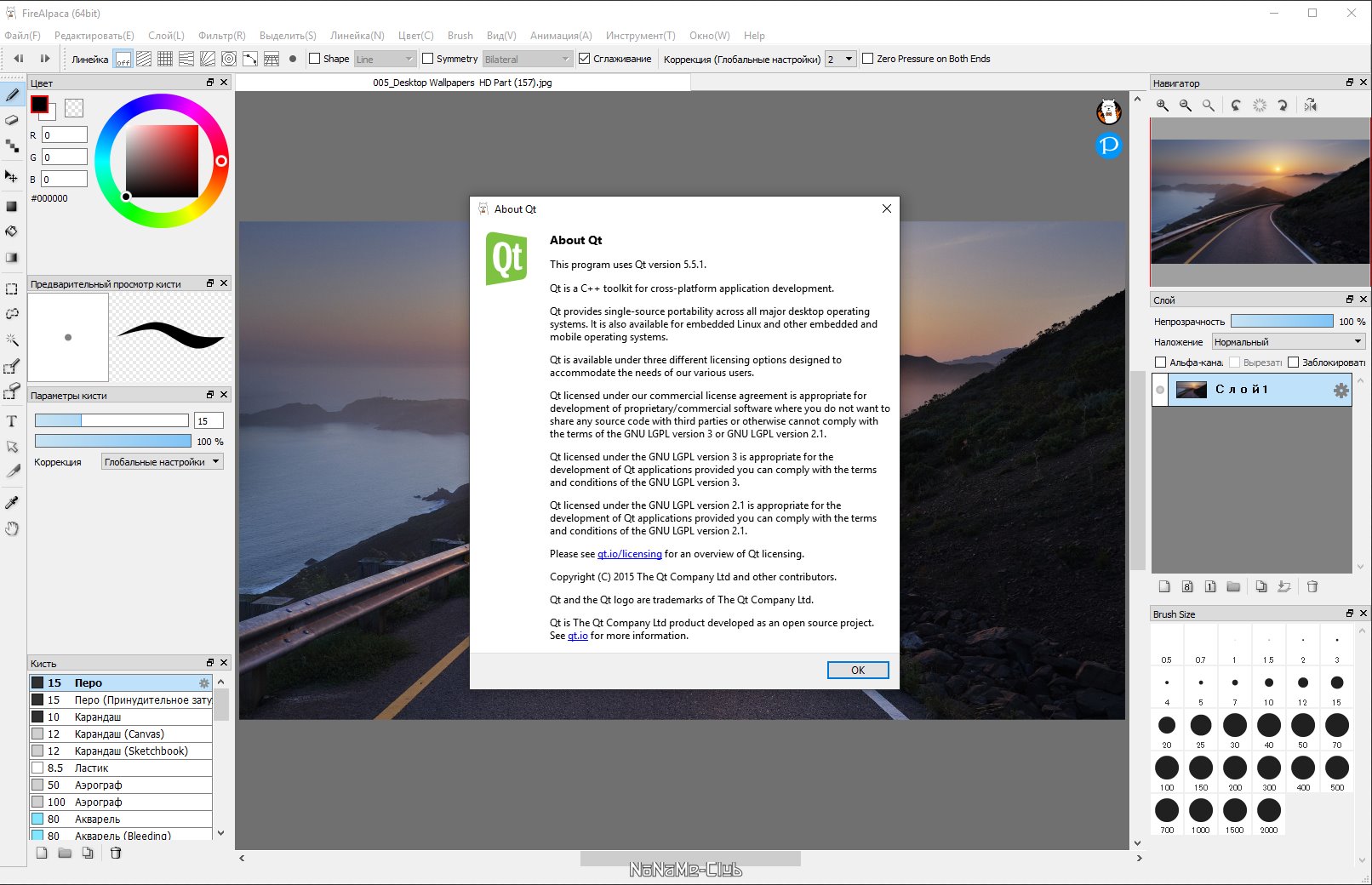This screenshot has width=1372, height=885.
Task: Select the Text tool
Action: (x=12, y=421)
